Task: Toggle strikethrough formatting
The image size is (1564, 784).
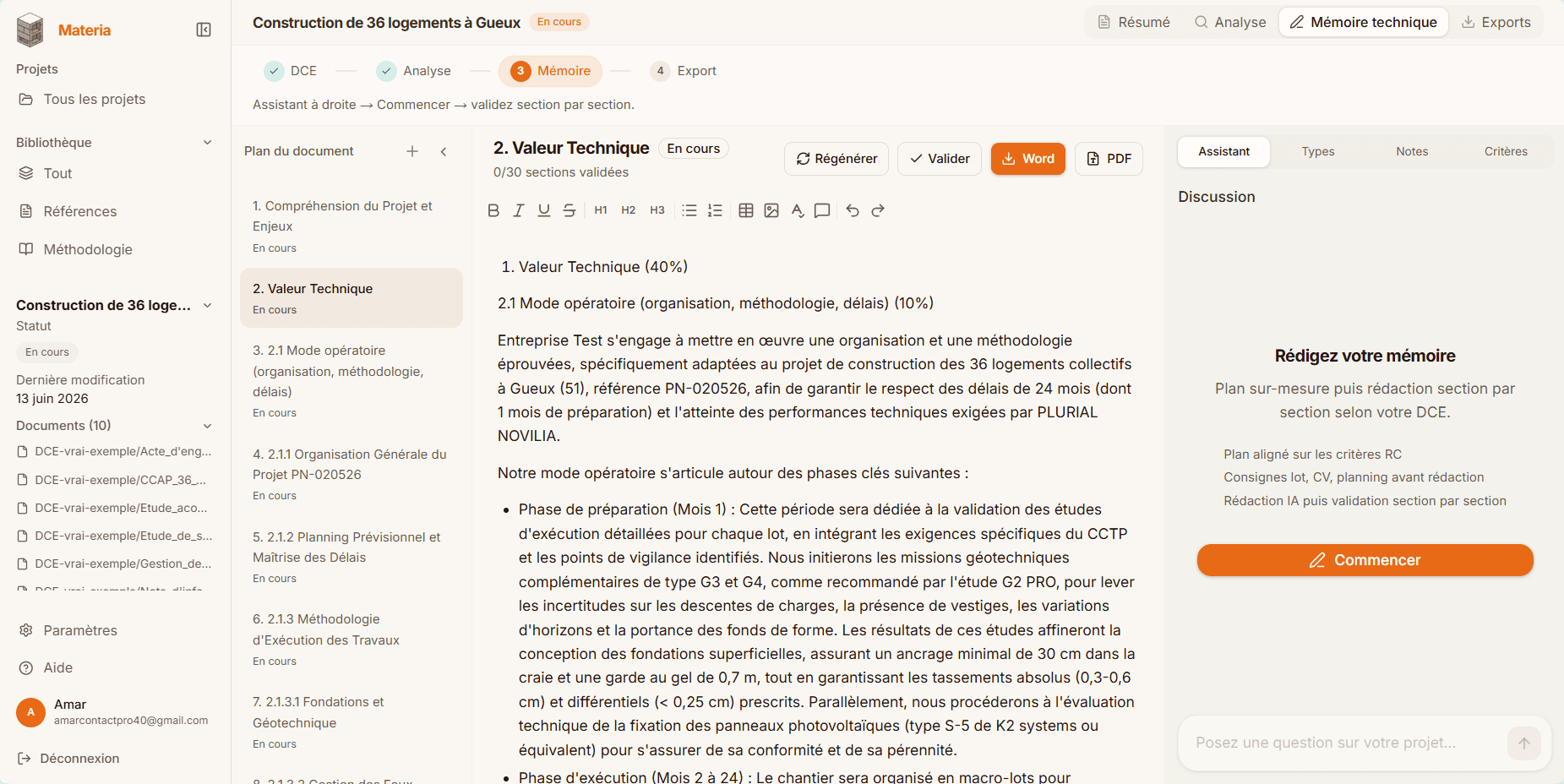Action: point(569,210)
